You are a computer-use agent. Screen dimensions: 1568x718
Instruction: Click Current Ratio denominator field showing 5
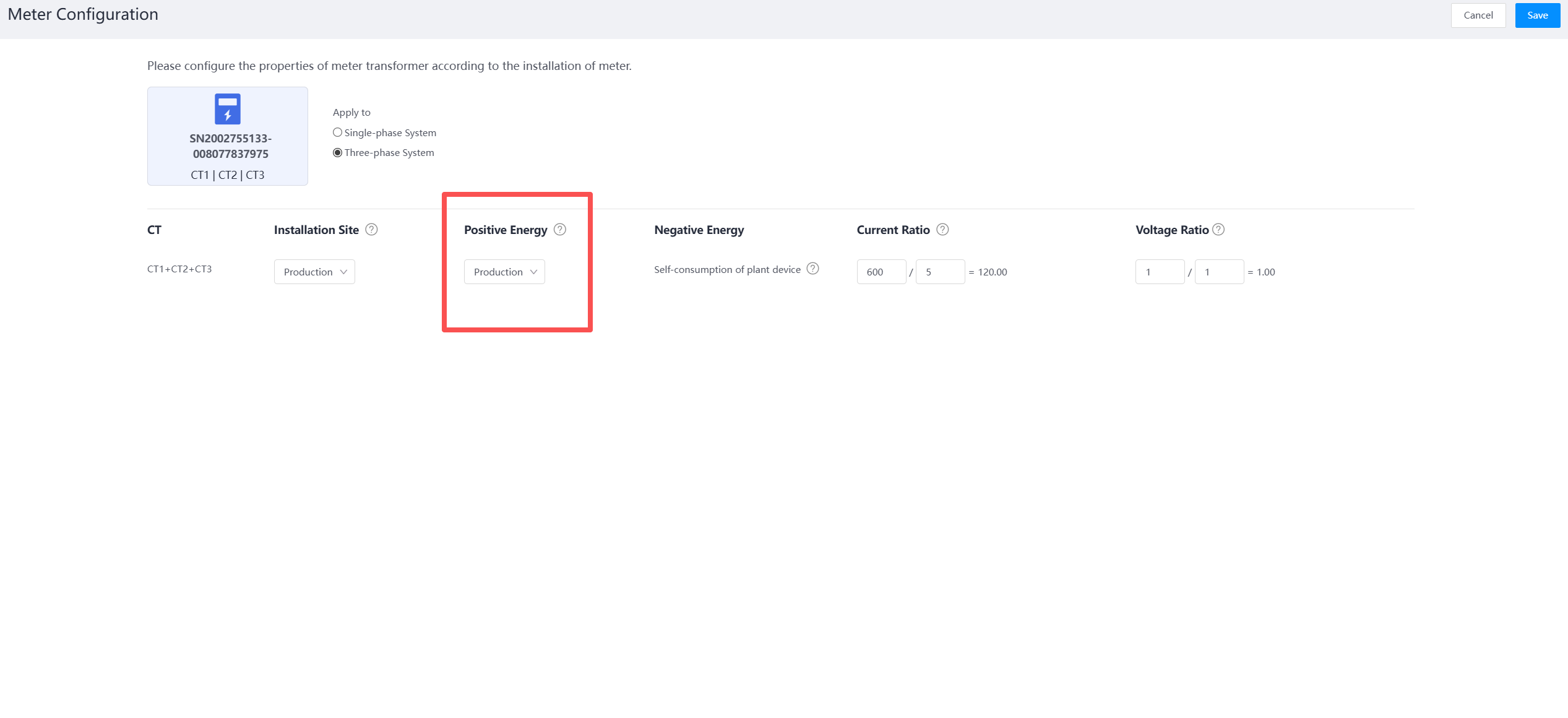pyautogui.click(x=939, y=272)
